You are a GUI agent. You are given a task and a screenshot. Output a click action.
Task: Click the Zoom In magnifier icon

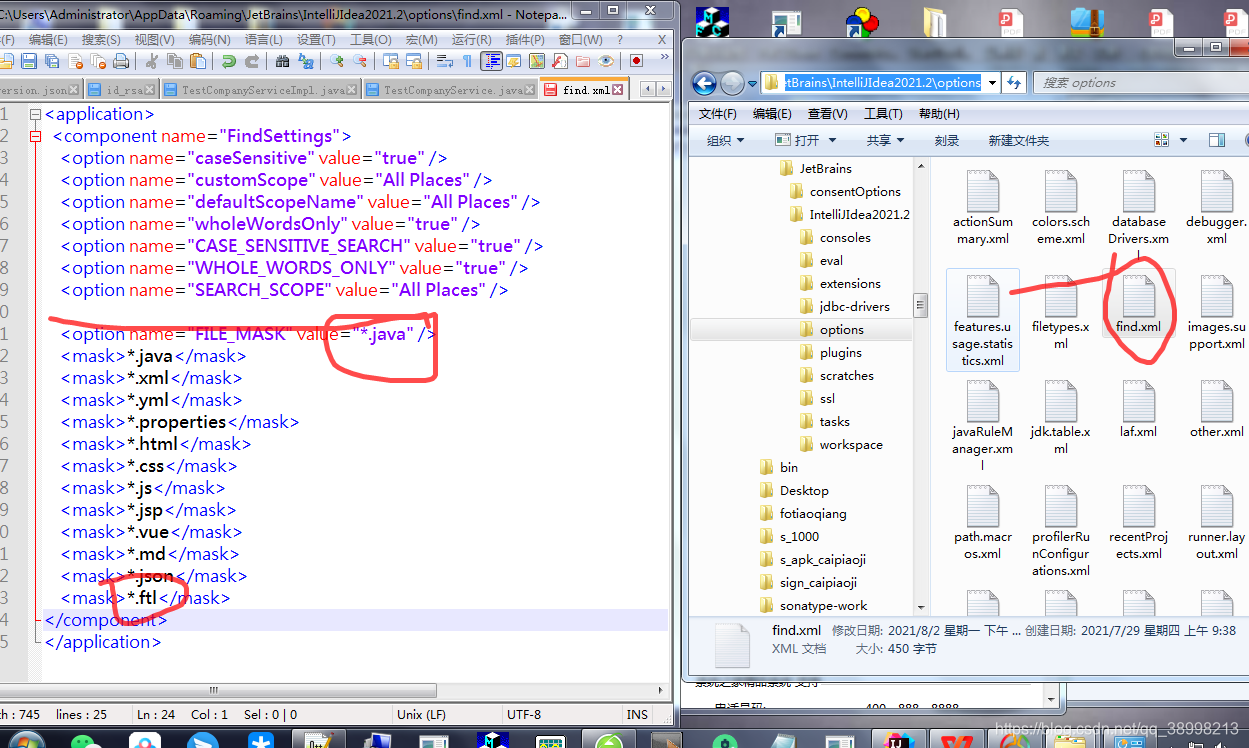pos(337,61)
